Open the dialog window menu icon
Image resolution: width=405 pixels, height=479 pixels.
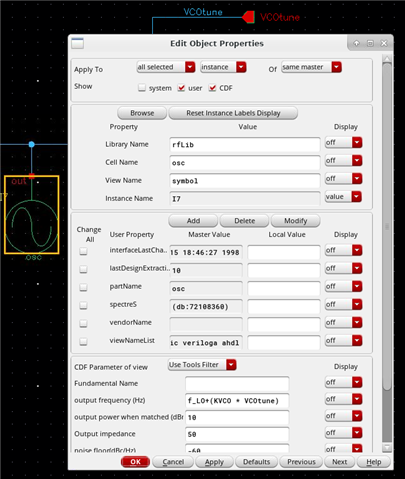tap(77, 43)
